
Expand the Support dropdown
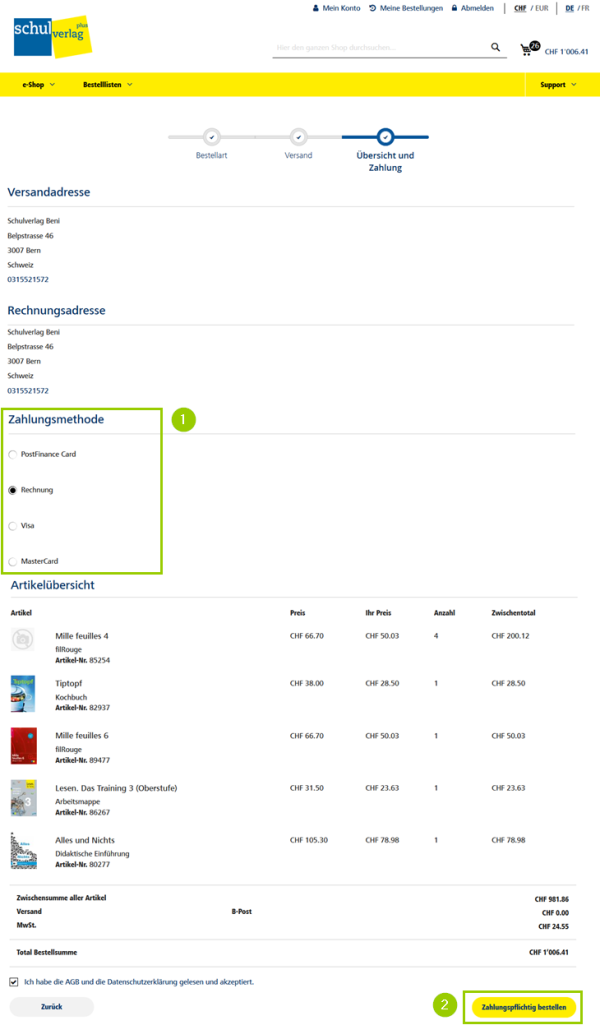[558, 85]
